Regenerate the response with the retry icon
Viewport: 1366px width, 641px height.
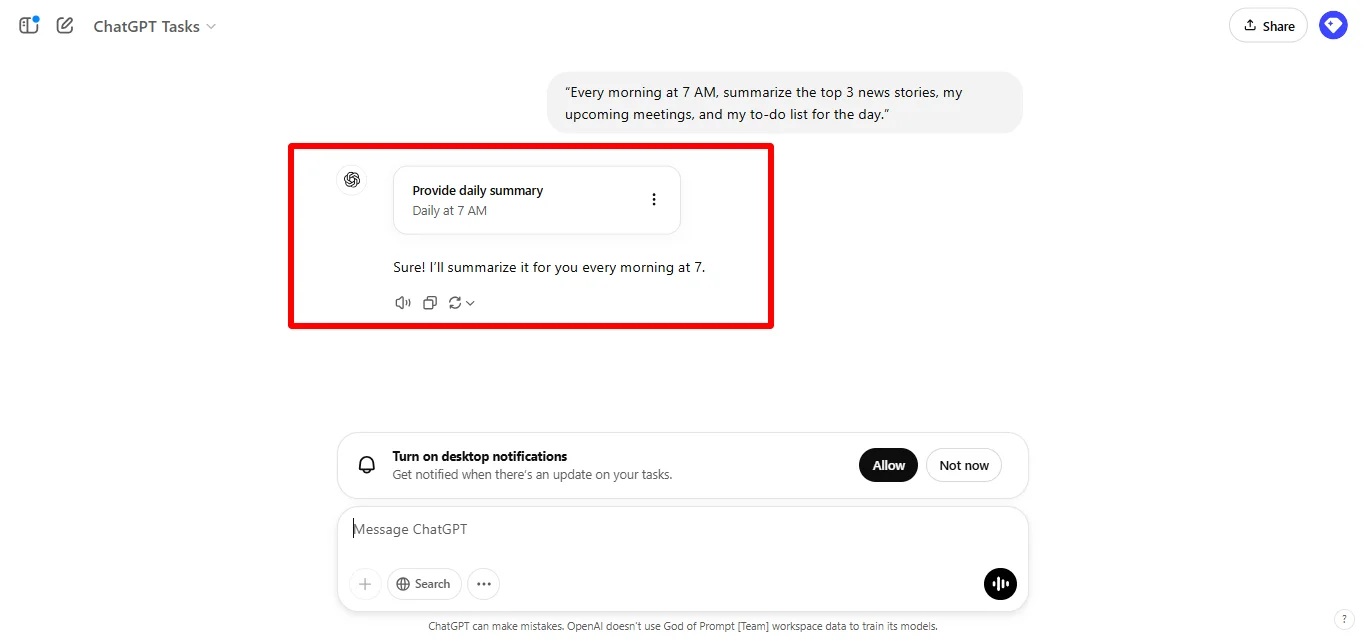pos(456,302)
